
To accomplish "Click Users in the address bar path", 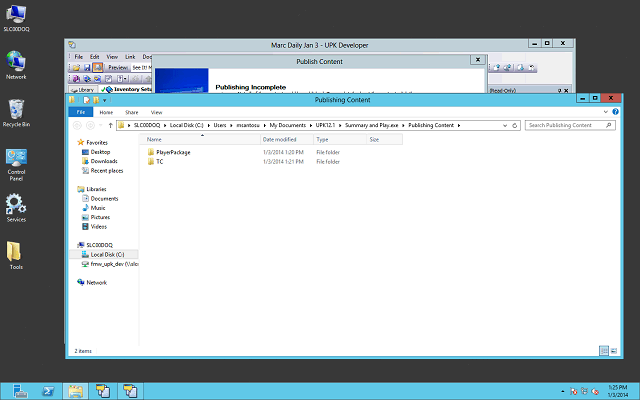I will click(220, 125).
